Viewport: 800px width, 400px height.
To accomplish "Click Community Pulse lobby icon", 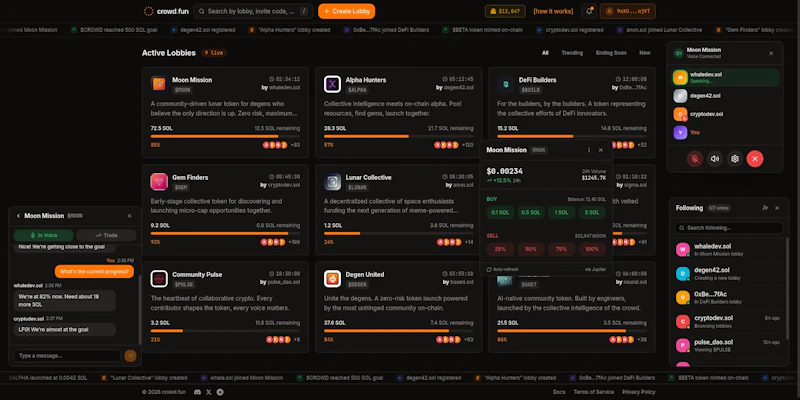I will 159,279.
